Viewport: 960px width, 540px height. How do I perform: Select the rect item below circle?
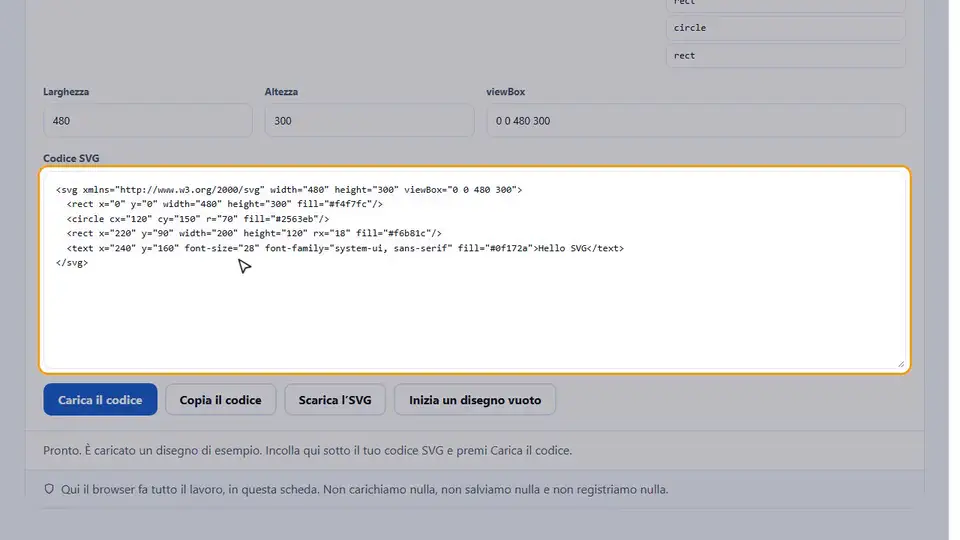(x=786, y=56)
